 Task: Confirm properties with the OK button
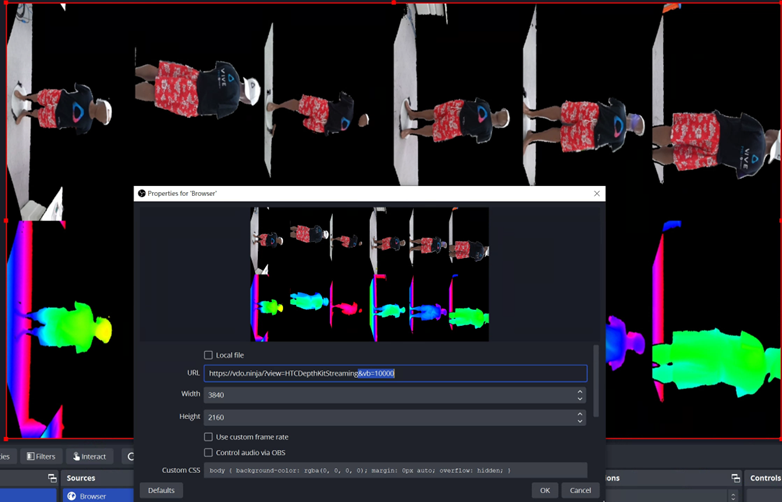pyautogui.click(x=545, y=490)
